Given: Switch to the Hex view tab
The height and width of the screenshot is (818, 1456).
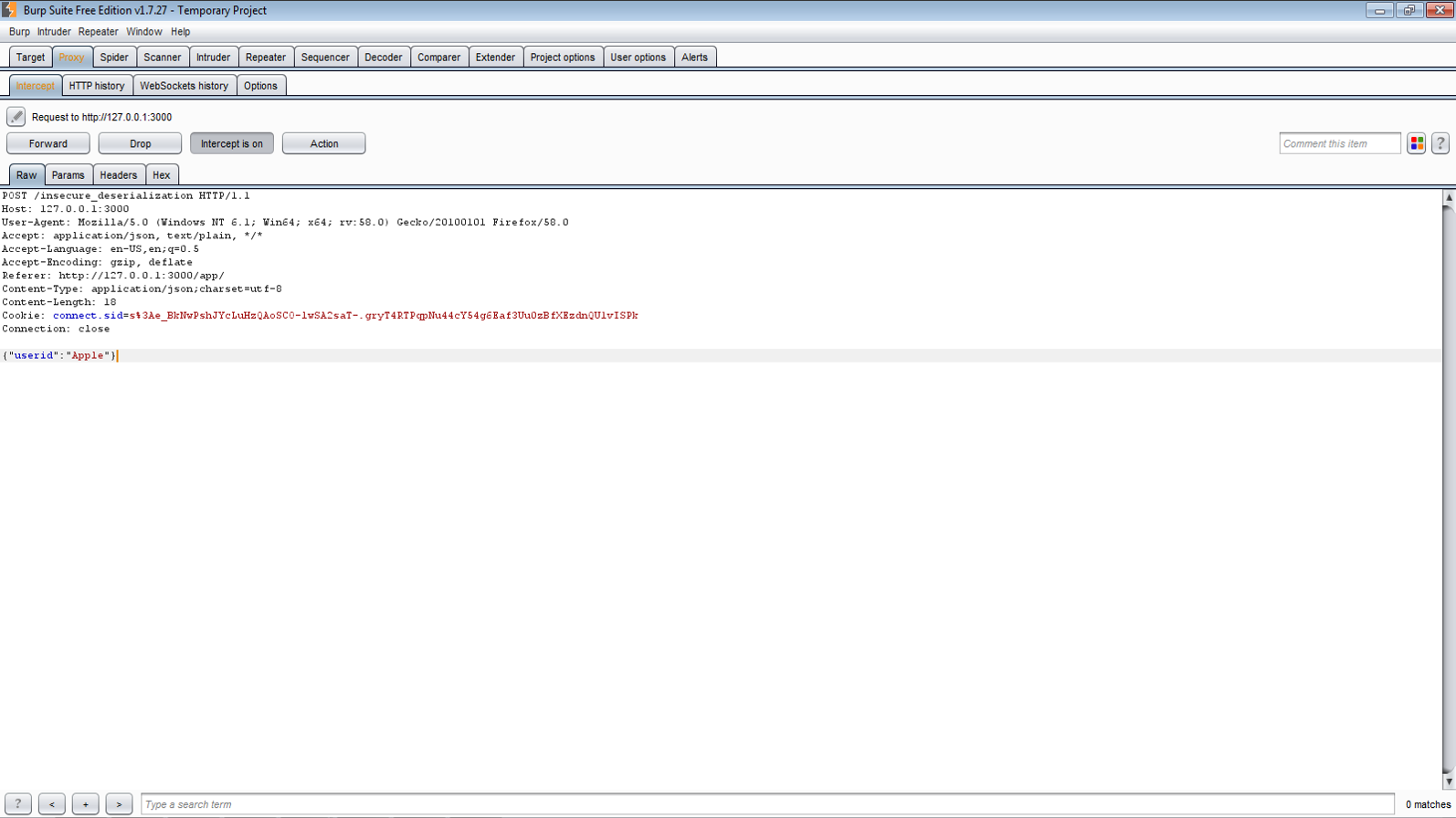Looking at the screenshot, I should pos(162,175).
